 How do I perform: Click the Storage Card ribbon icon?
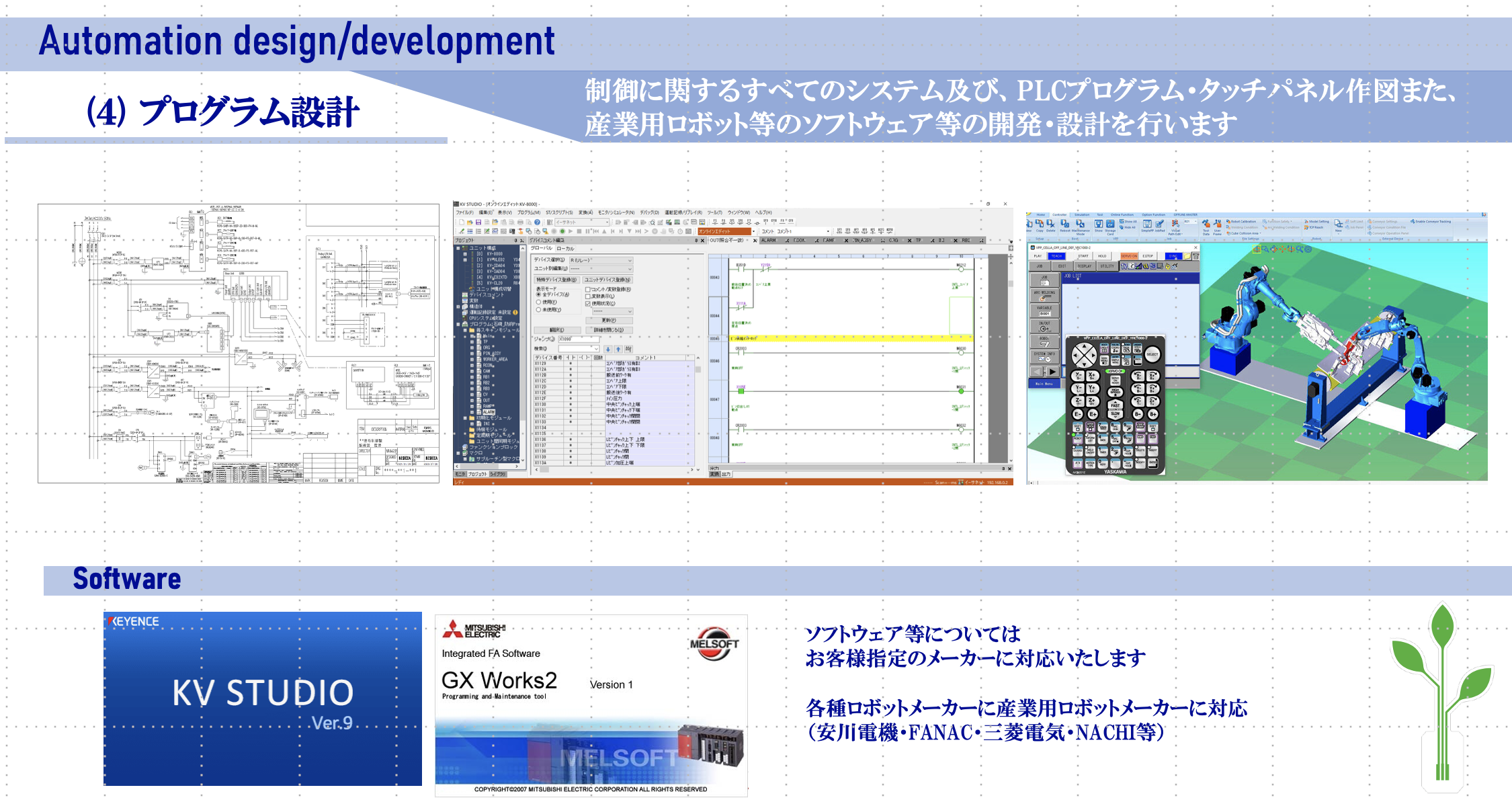(x=1109, y=225)
